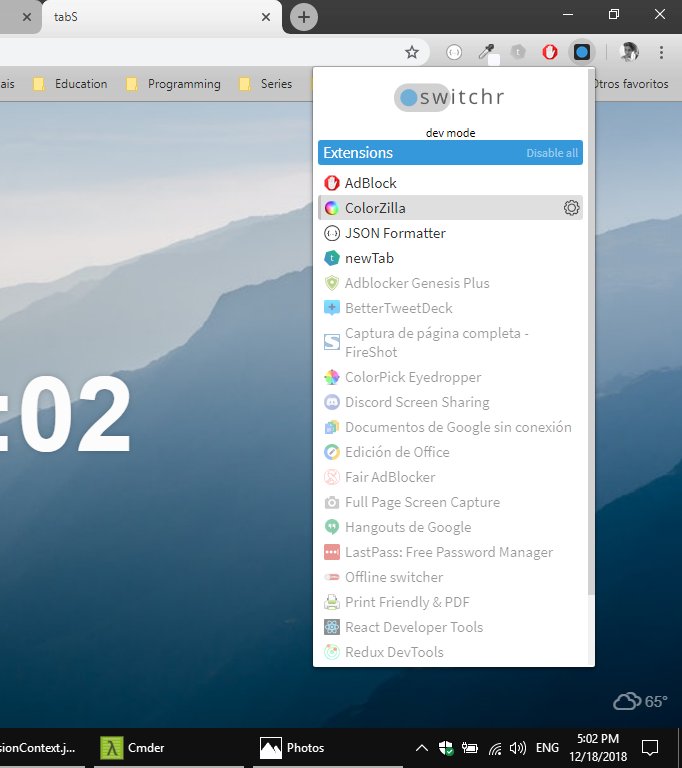Close the tabS tab
682x768 pixels.
click(x=266, y=17)
